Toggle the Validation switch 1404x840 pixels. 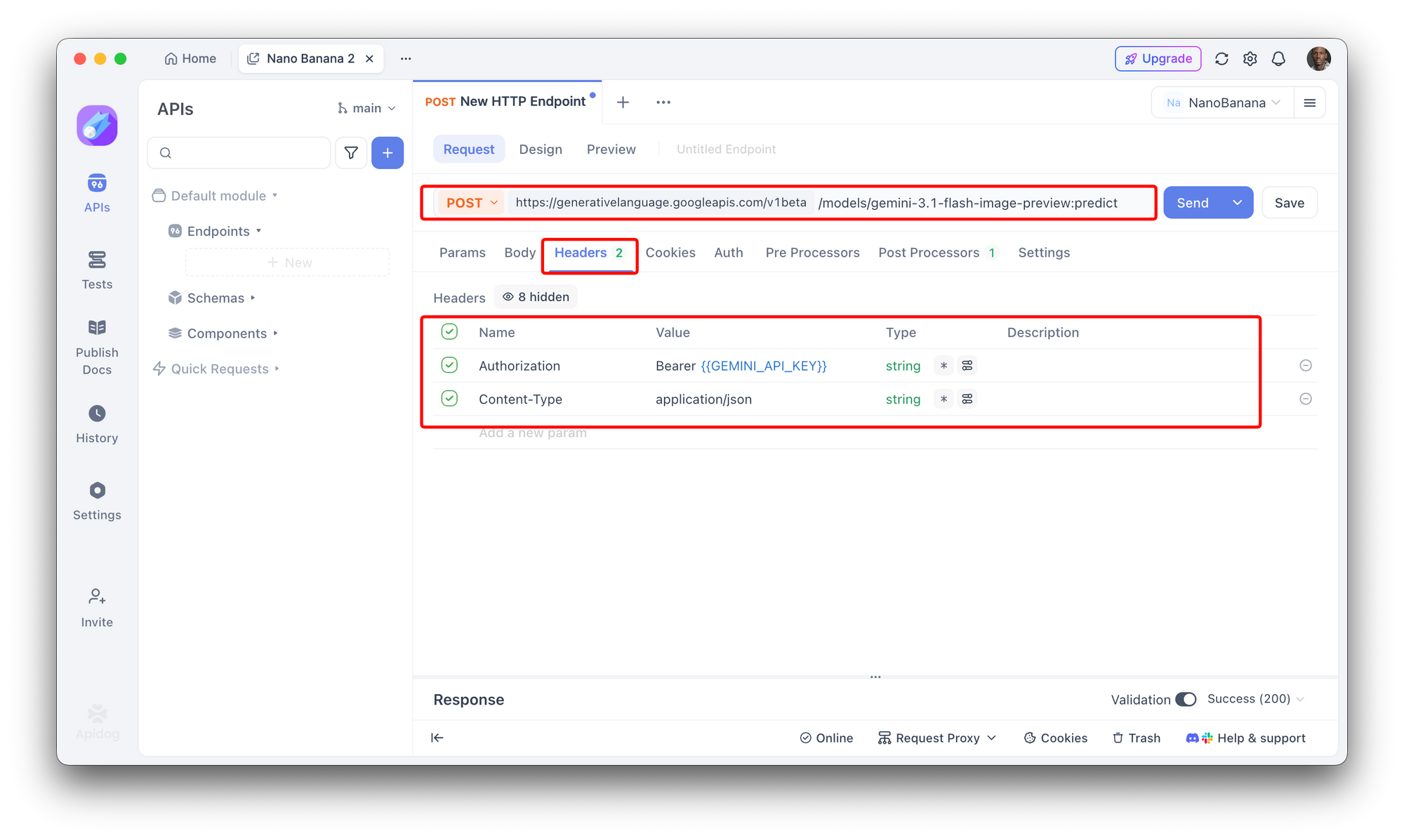coord(1186,700)
